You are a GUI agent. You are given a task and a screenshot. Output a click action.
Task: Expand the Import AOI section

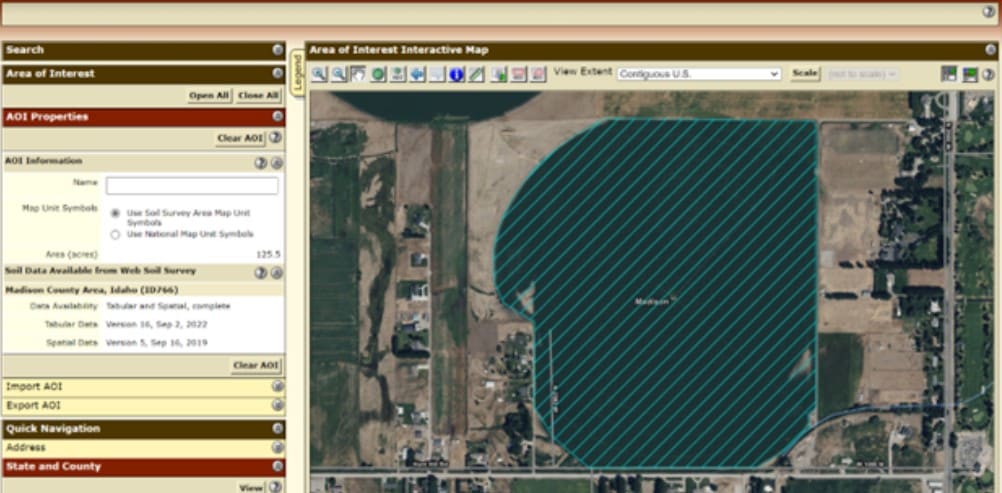click(x=277, y=386)
